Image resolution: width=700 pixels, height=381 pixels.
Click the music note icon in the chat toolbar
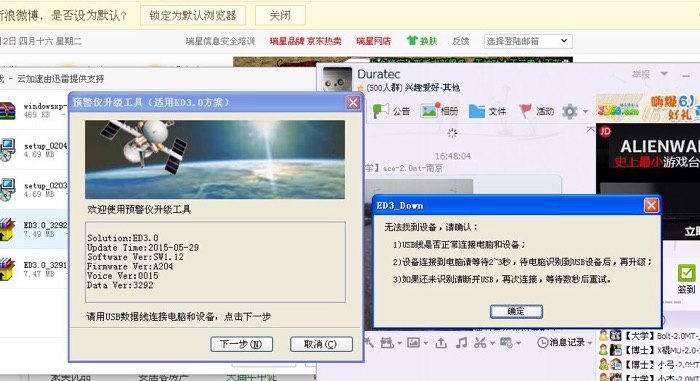point(461,343)
